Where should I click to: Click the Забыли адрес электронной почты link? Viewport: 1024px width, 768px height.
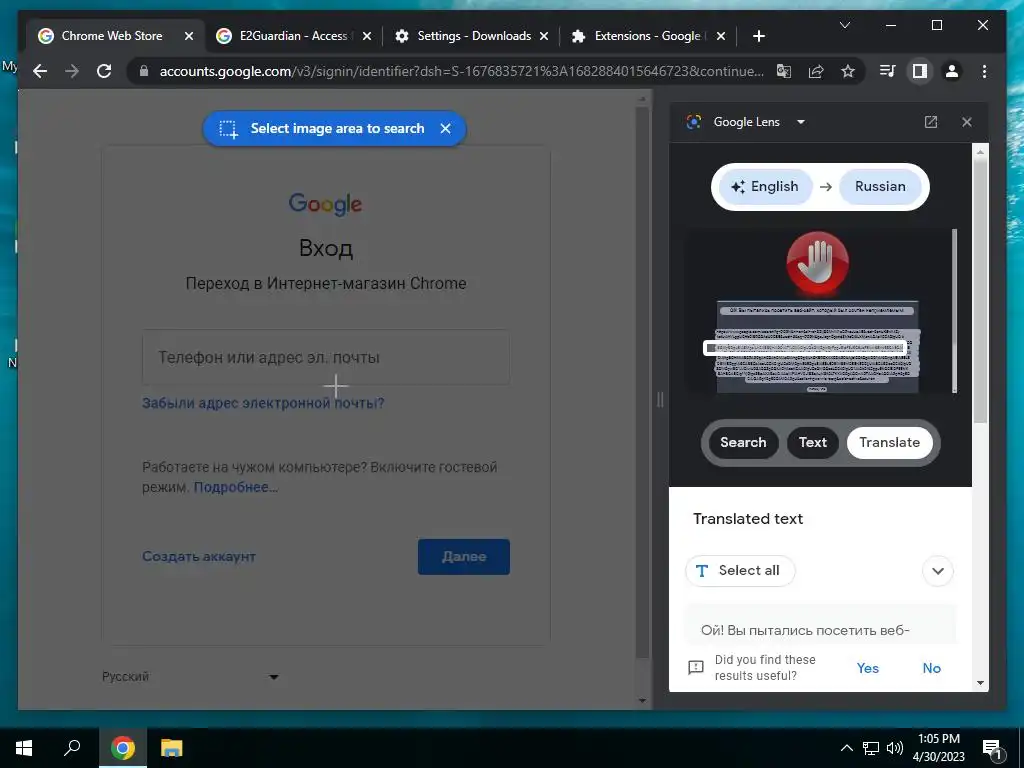(263, 403)
